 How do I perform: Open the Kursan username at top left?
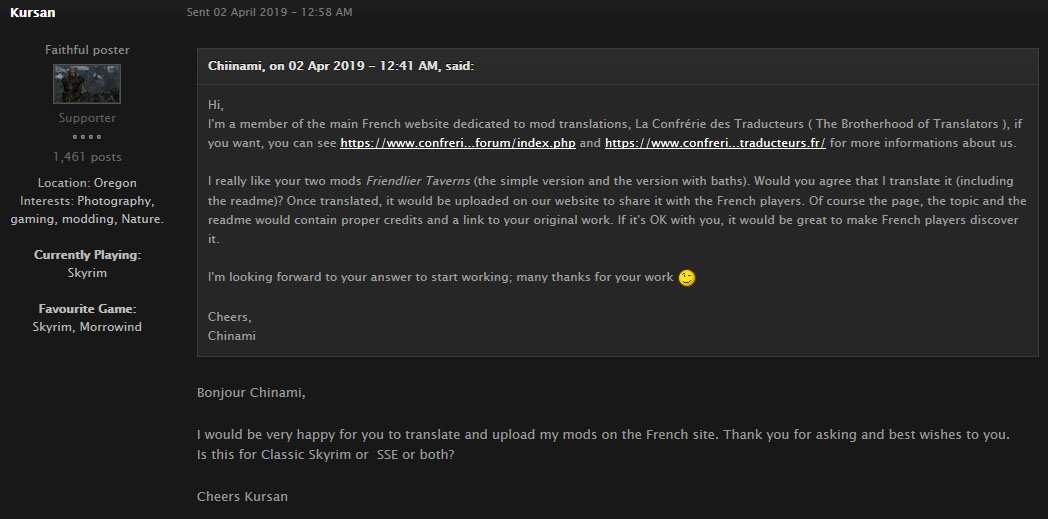click(33, 13)
